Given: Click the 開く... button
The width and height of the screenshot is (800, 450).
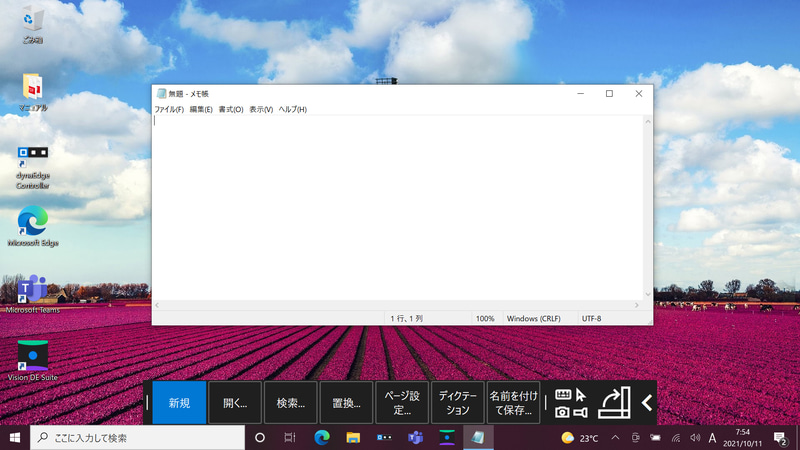Looking at the screenshot, I should click(235, 403).
